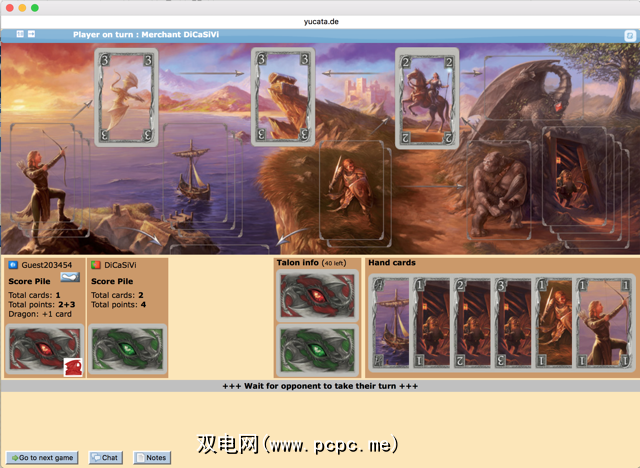Click "Player on turn : Merchant DiCaSiVi" text
640x468 pixels.
146,35
